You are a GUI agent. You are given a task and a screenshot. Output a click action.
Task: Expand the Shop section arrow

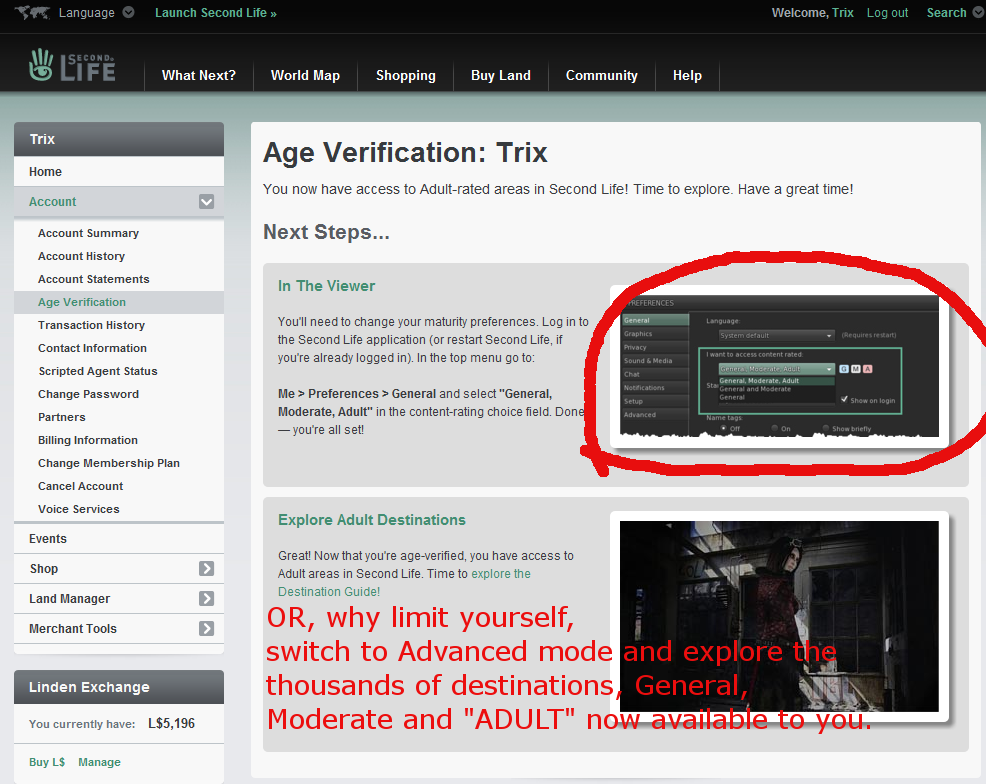(x=206, y=568)
